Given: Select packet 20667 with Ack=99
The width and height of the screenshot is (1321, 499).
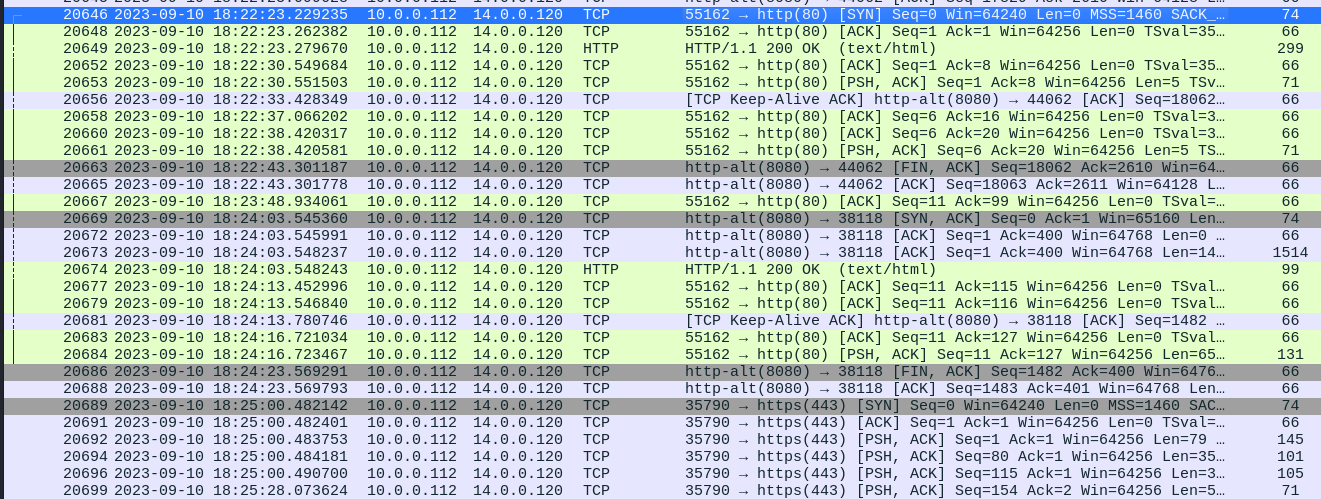Looking at the screenshot, I should tap(660, 202).
